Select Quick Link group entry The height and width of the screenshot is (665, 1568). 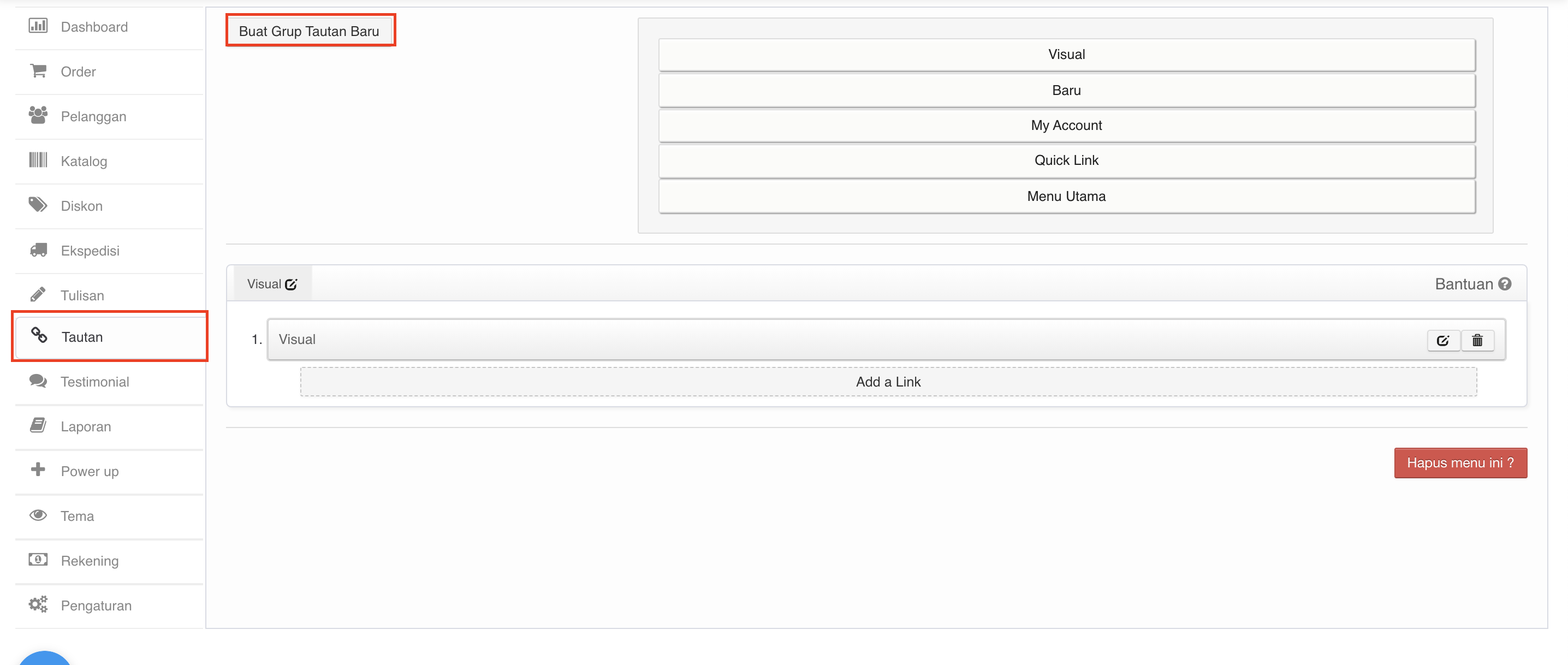tap(1066, 160)
